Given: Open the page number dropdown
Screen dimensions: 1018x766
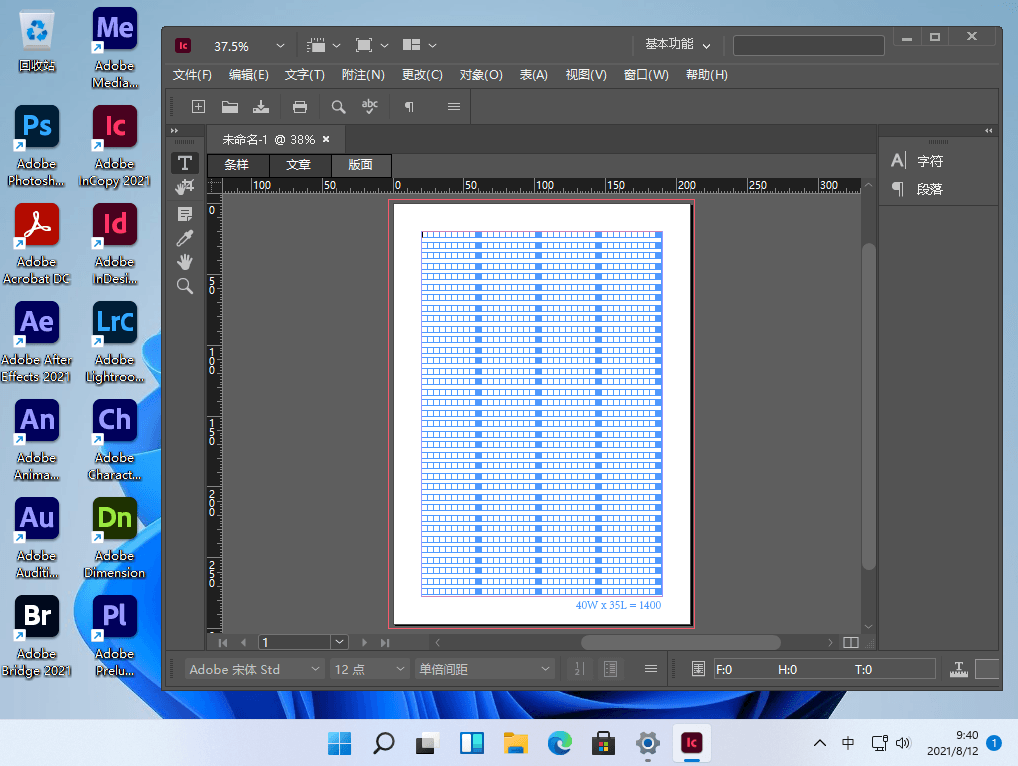Looking at the screenshot, I should pyautogui.click(x=340, y=642).
